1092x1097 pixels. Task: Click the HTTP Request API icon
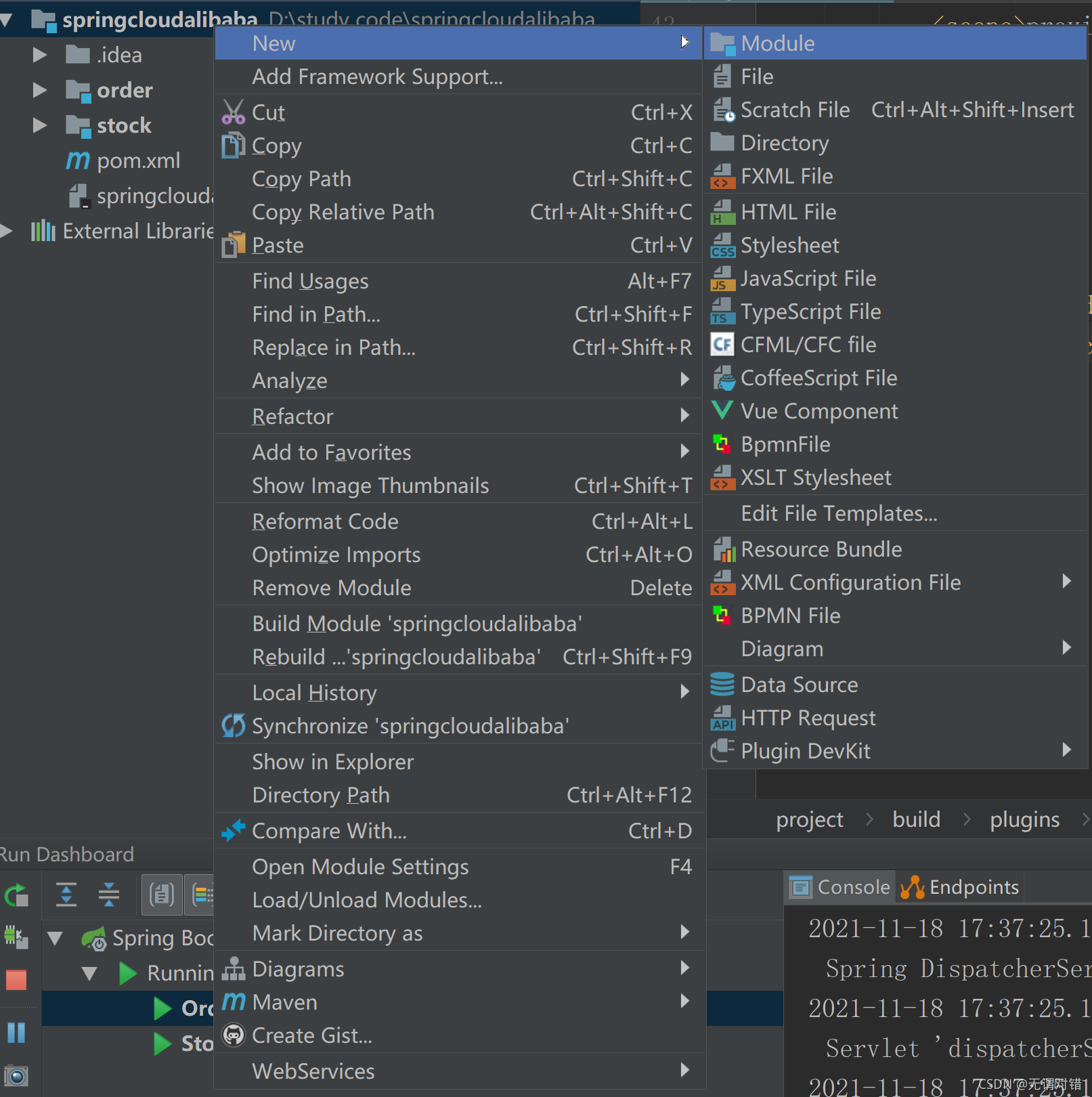722,718
